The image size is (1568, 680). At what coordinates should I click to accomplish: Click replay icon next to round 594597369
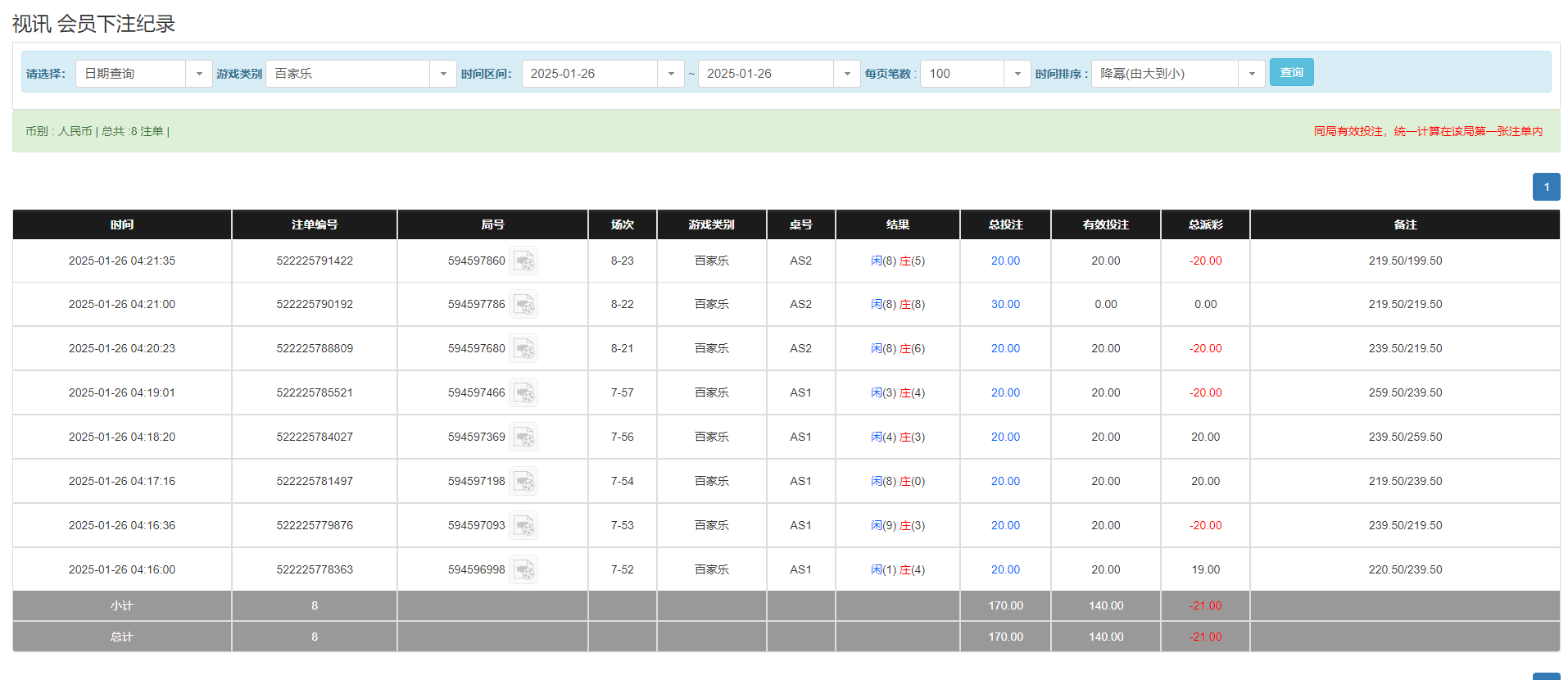(x=523, y=437)
